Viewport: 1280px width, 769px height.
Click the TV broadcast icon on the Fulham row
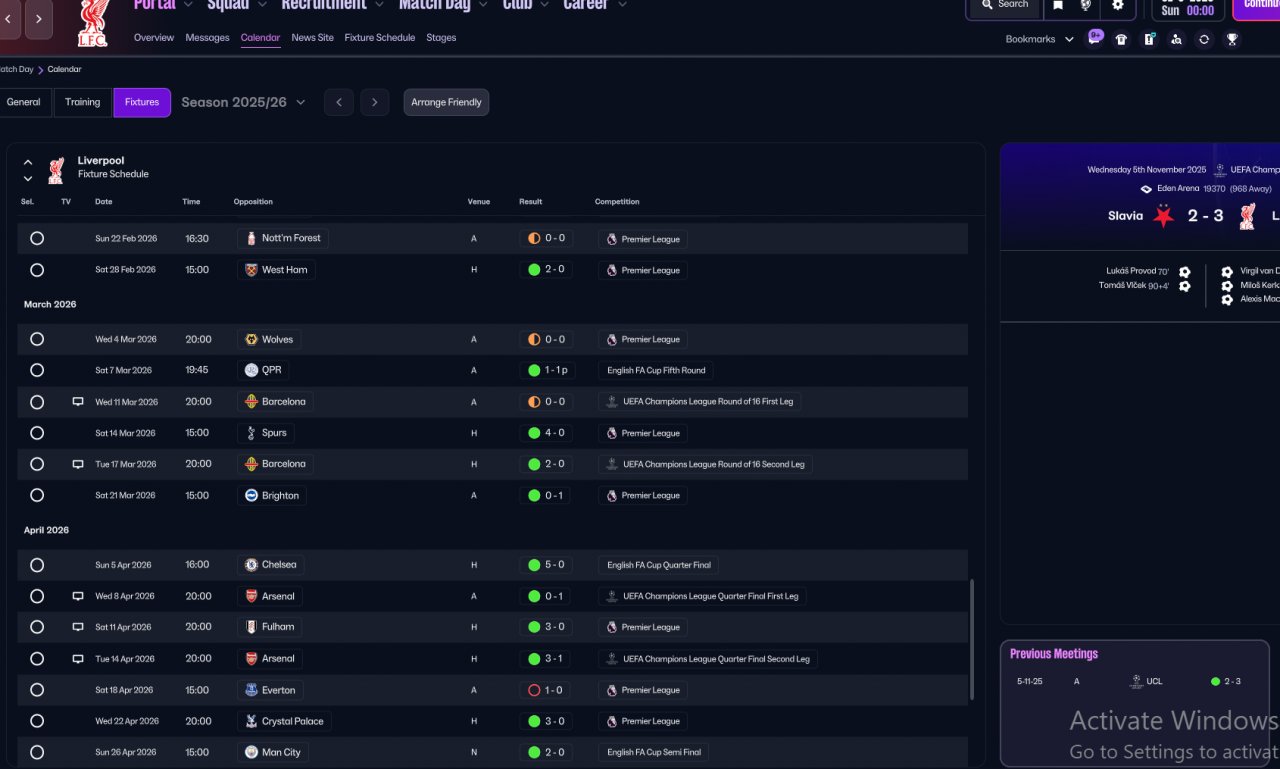tap(78, 627)
